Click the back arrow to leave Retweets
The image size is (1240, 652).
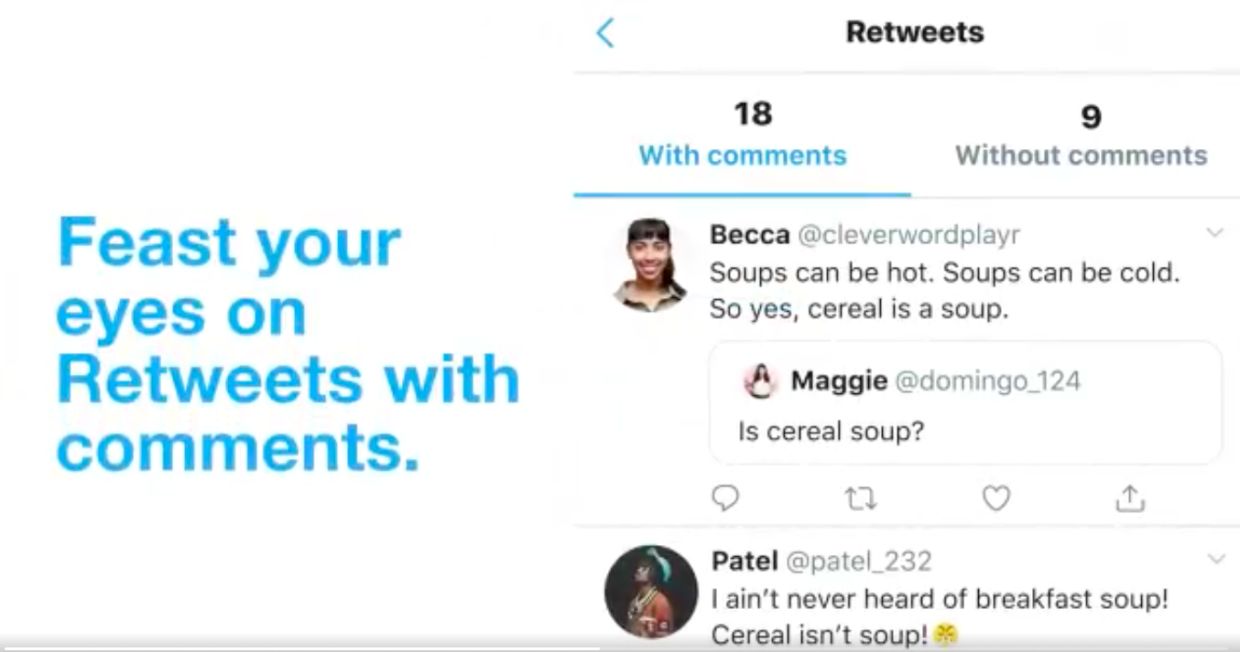tap(604, 32)
